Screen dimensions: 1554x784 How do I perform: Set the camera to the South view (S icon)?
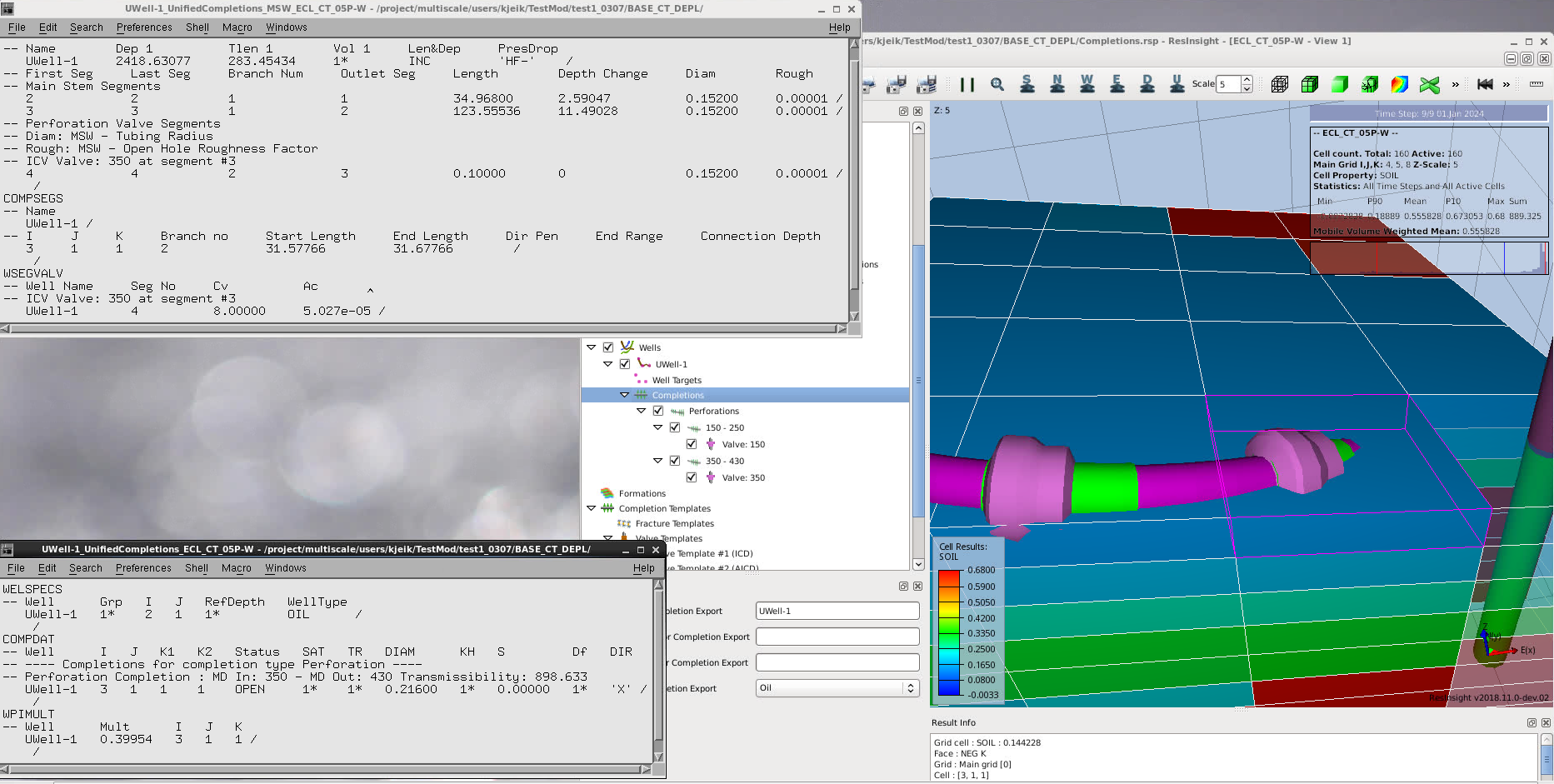pos(1027,83)
